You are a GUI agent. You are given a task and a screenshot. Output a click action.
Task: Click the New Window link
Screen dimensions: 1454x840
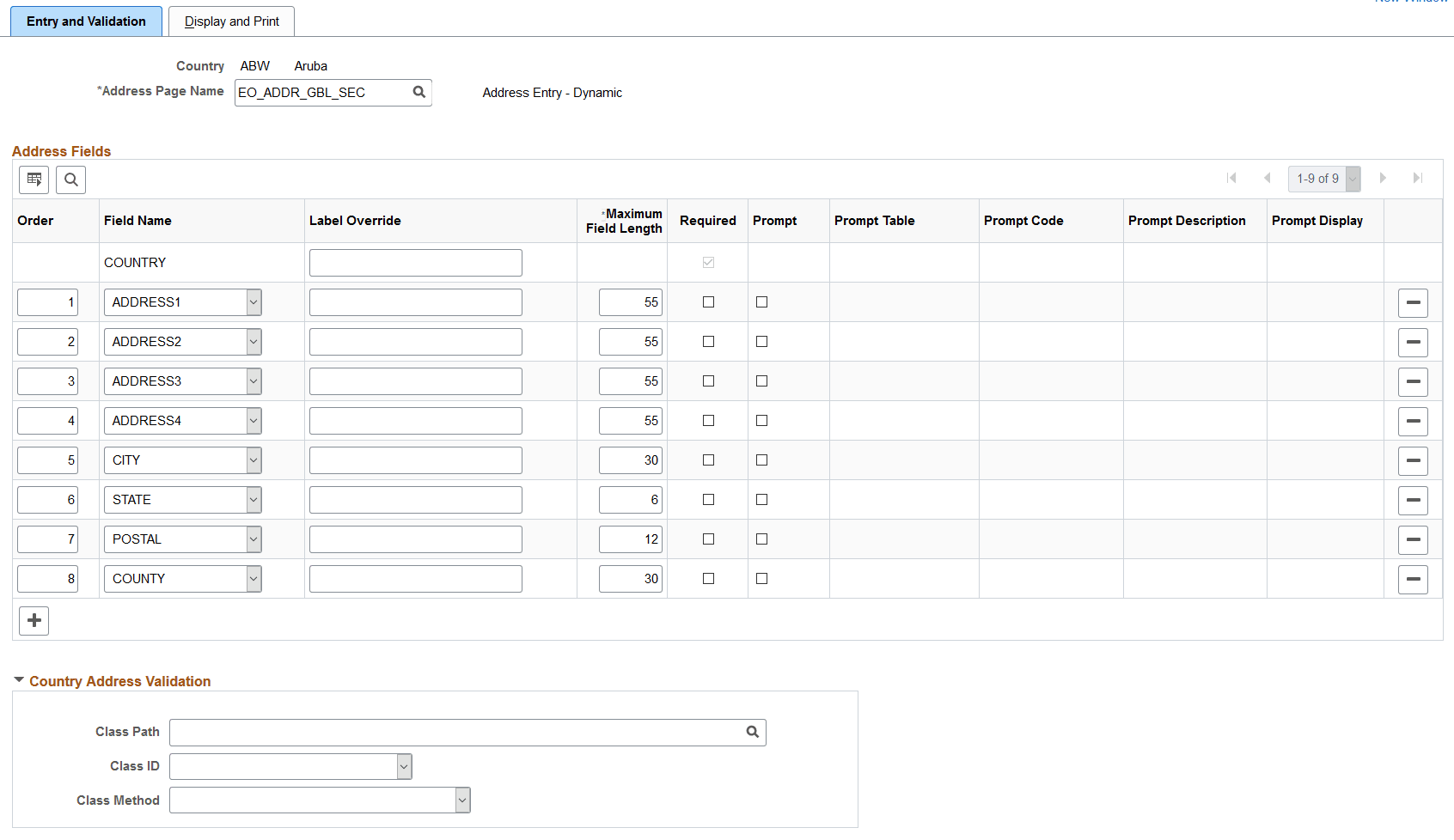coord(1410,3)
